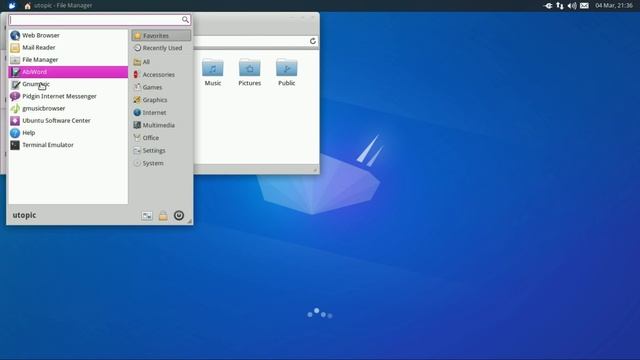
Task: Open the network connection tray icon
Action: click(560, 6)
